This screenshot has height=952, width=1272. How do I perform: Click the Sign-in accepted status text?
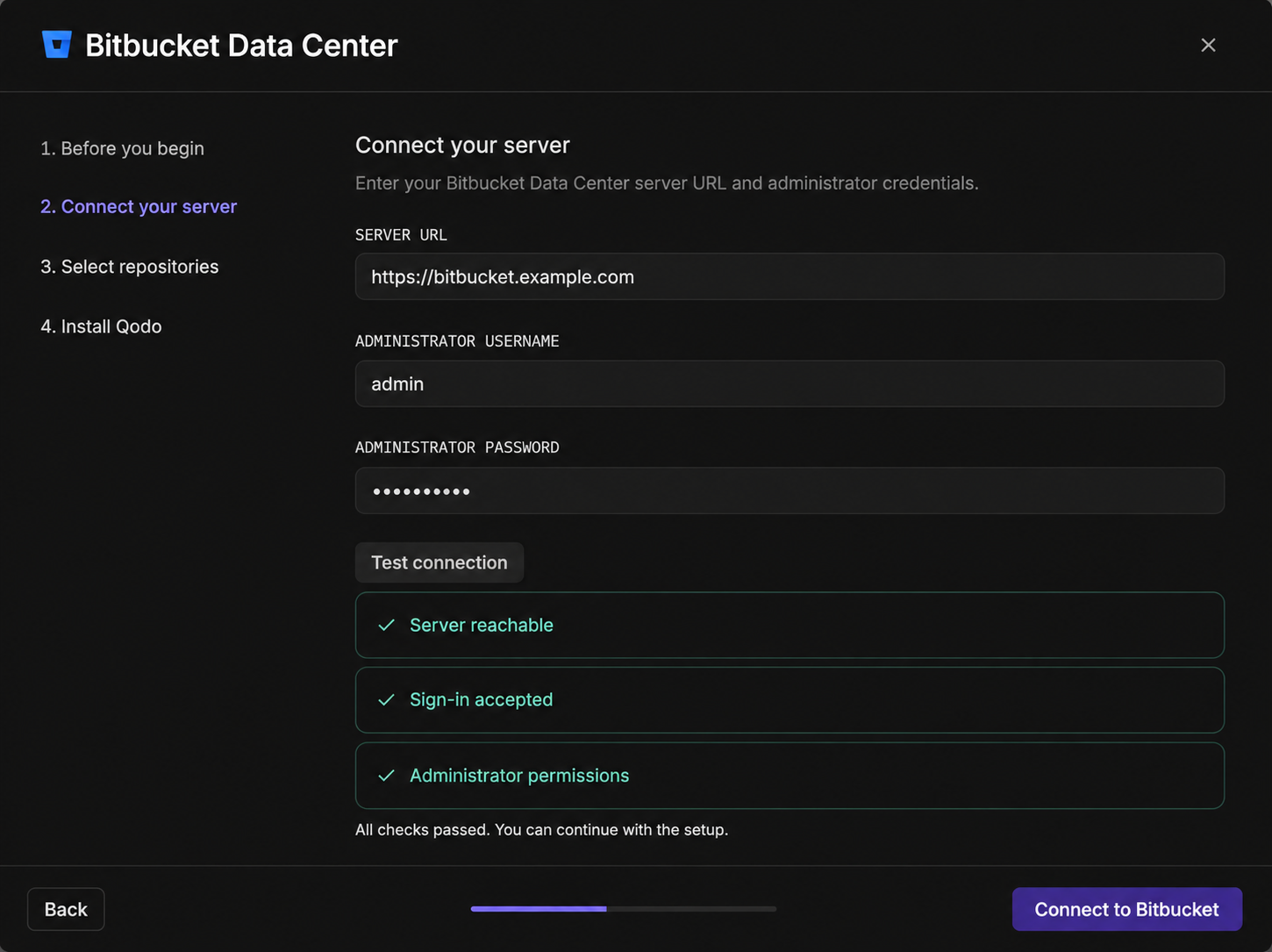pyautogui.click(x=482, y=700)
